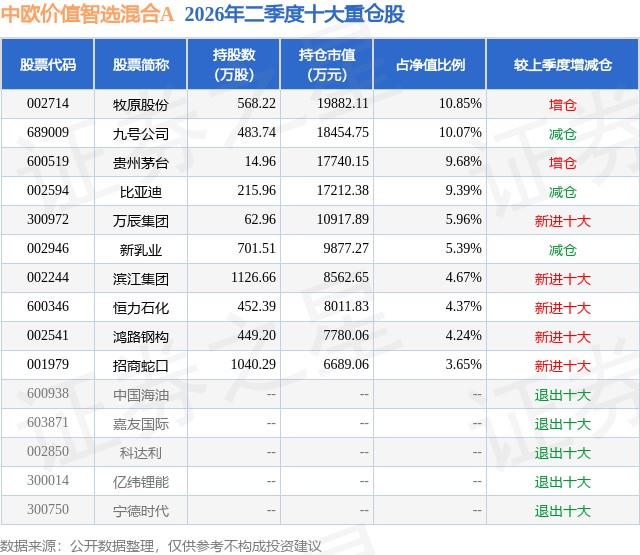Select the 占净值比例 column header
The width and height of the screenshot is (640, 555).
pos(430,64)
